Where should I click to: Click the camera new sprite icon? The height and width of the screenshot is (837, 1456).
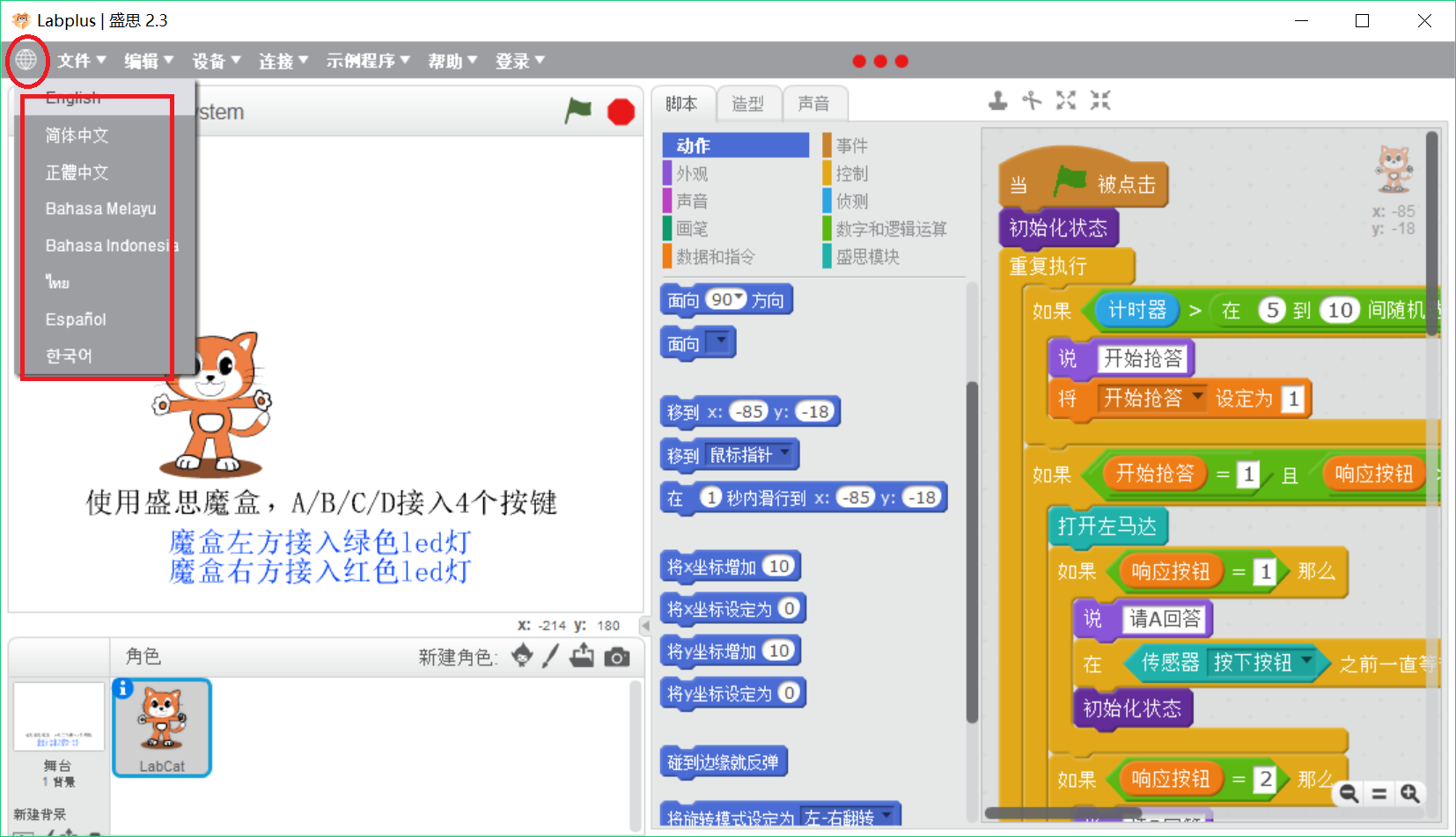coord(617,657)
